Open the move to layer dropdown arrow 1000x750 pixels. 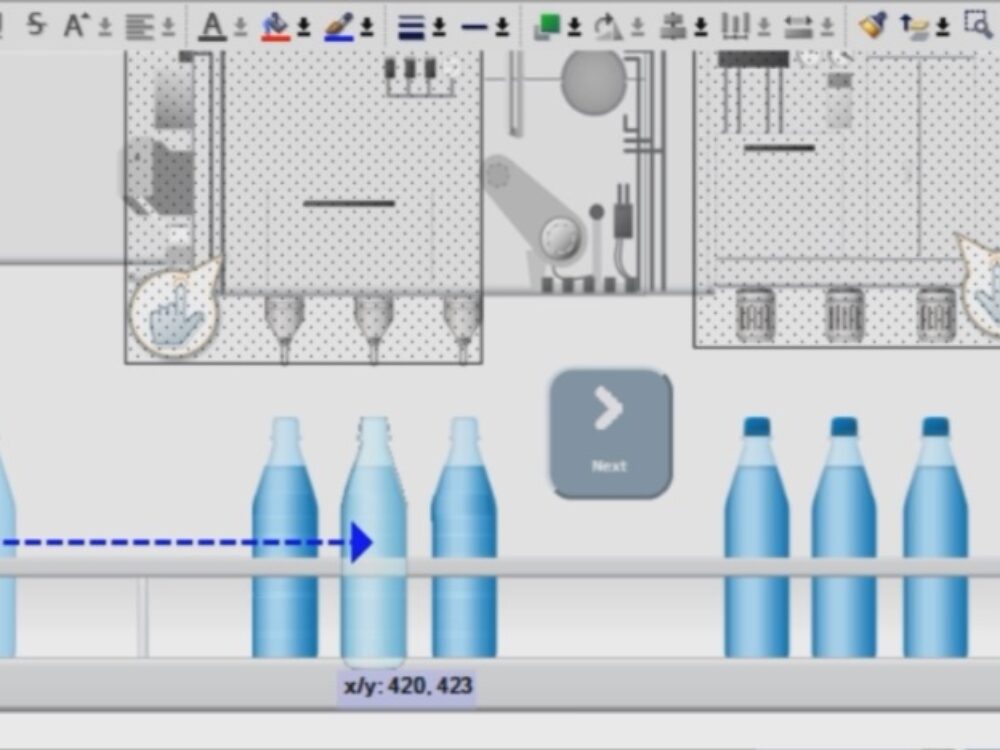(x=944, y=27)
